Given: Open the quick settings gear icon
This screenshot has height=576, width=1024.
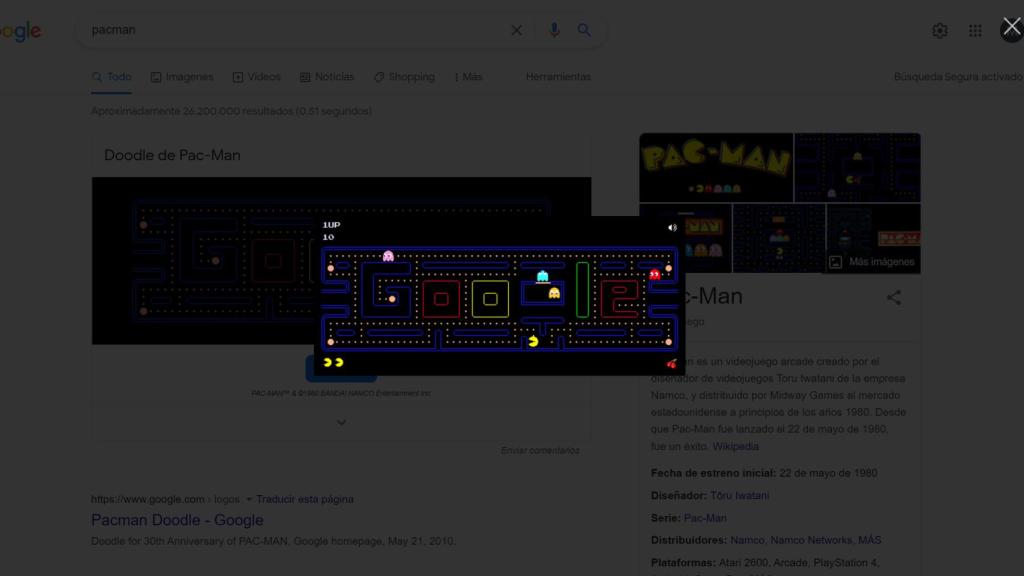Looking at the screenshot, I should pos(940,30).
